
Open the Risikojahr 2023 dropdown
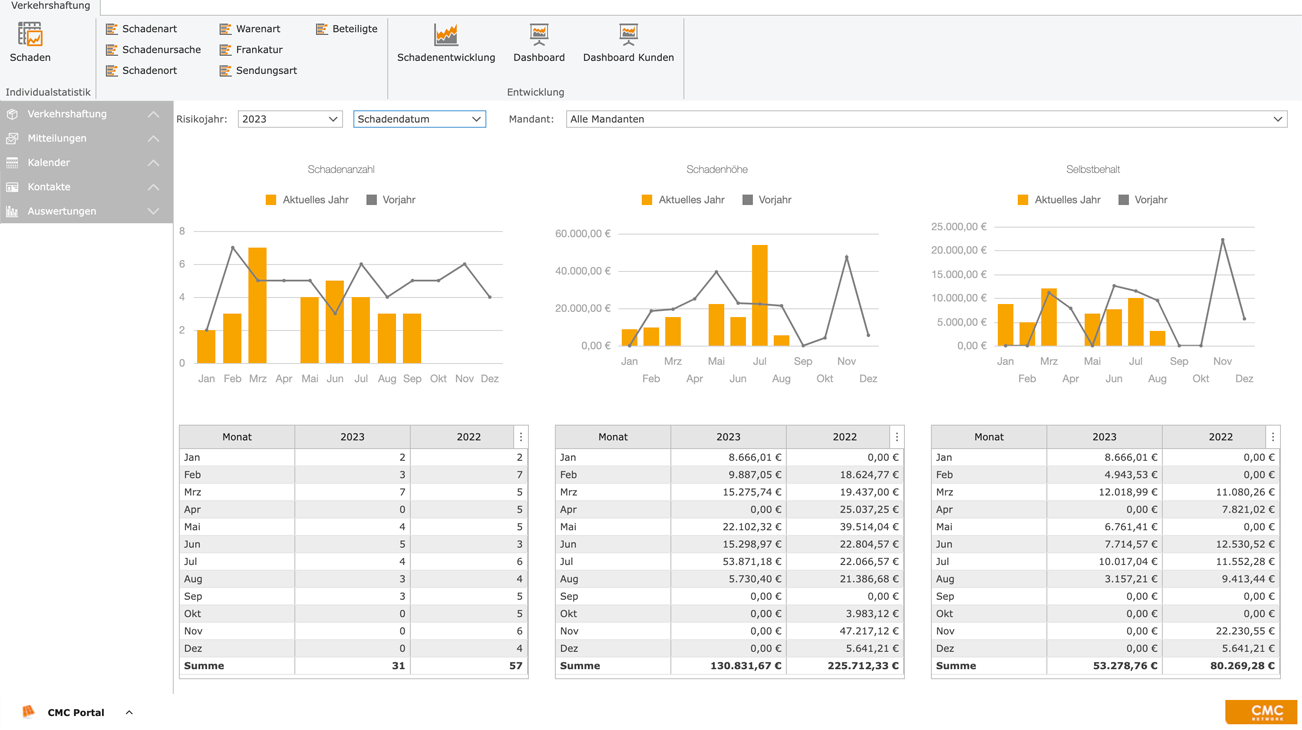tap(290, 119)
